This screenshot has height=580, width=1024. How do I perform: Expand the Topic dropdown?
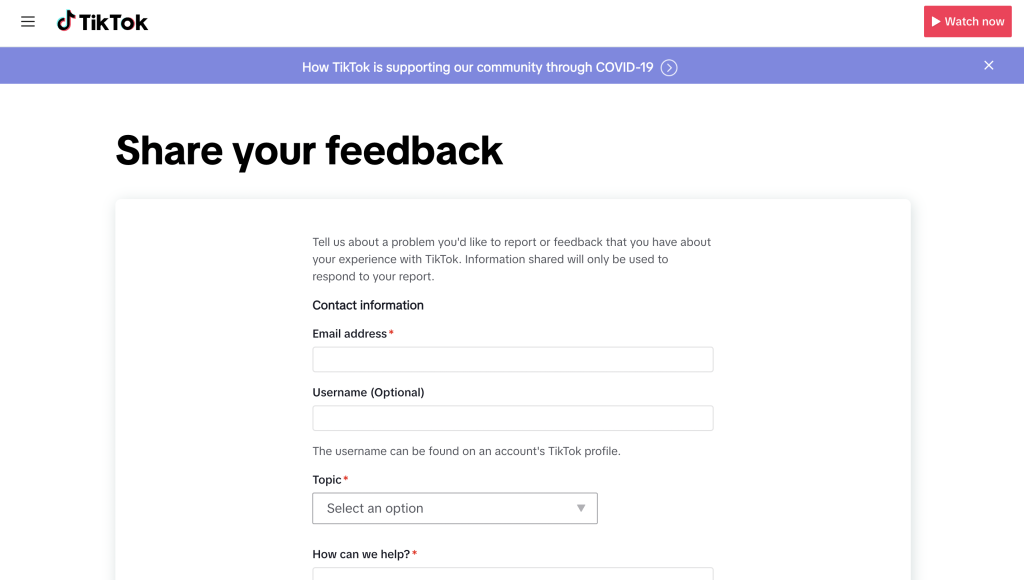pyautogui.click(x=455, y=508)
